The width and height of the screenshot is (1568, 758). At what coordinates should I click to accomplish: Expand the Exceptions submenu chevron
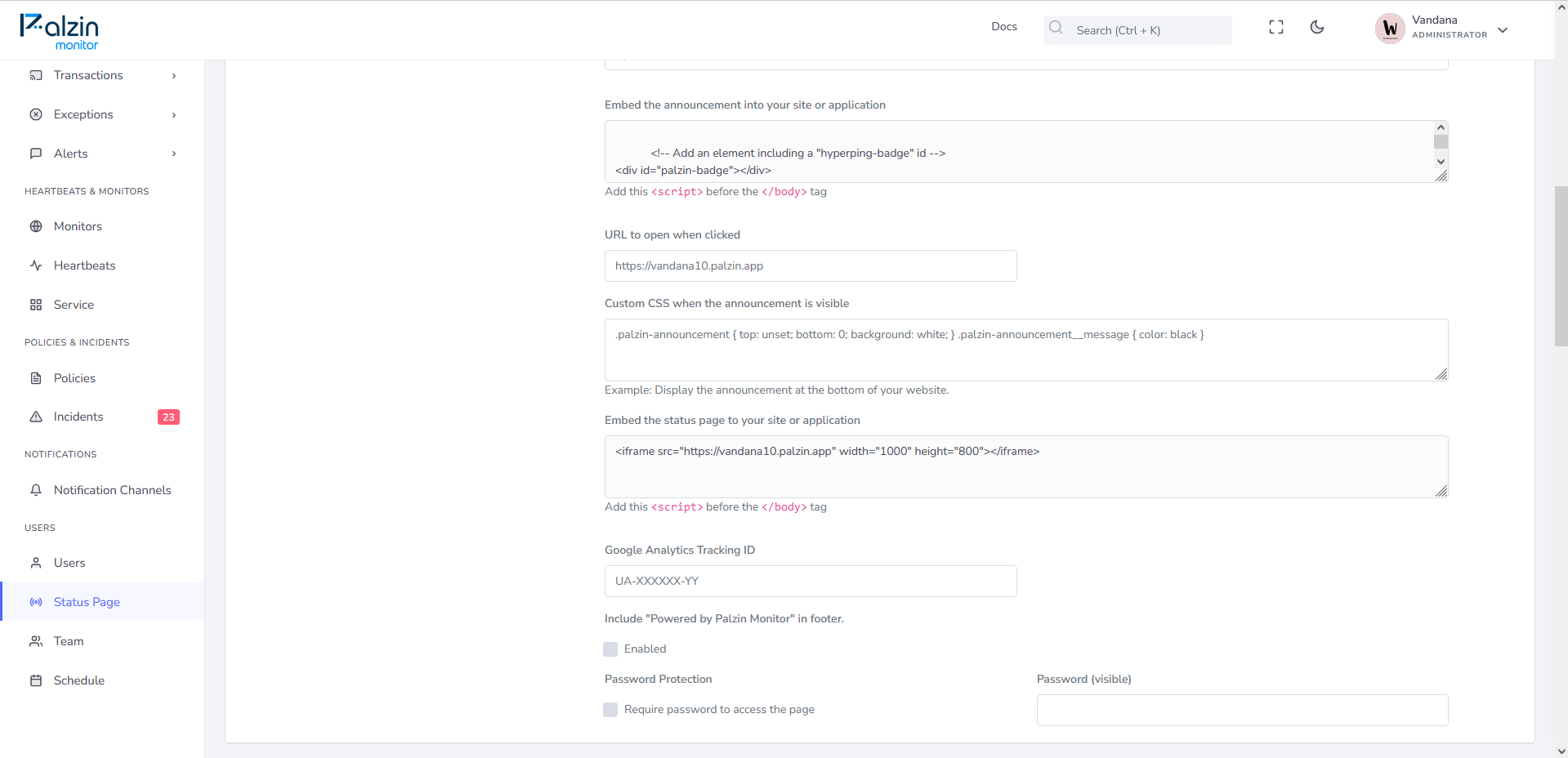pos(174,115)
